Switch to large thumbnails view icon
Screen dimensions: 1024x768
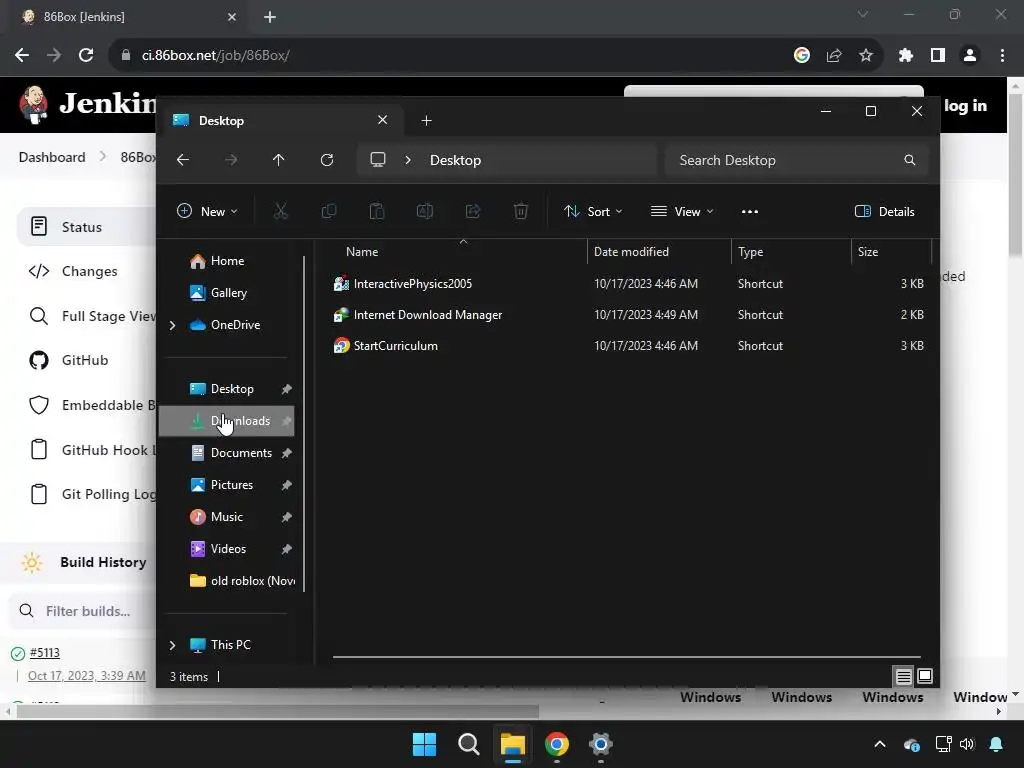coord(925,677)
